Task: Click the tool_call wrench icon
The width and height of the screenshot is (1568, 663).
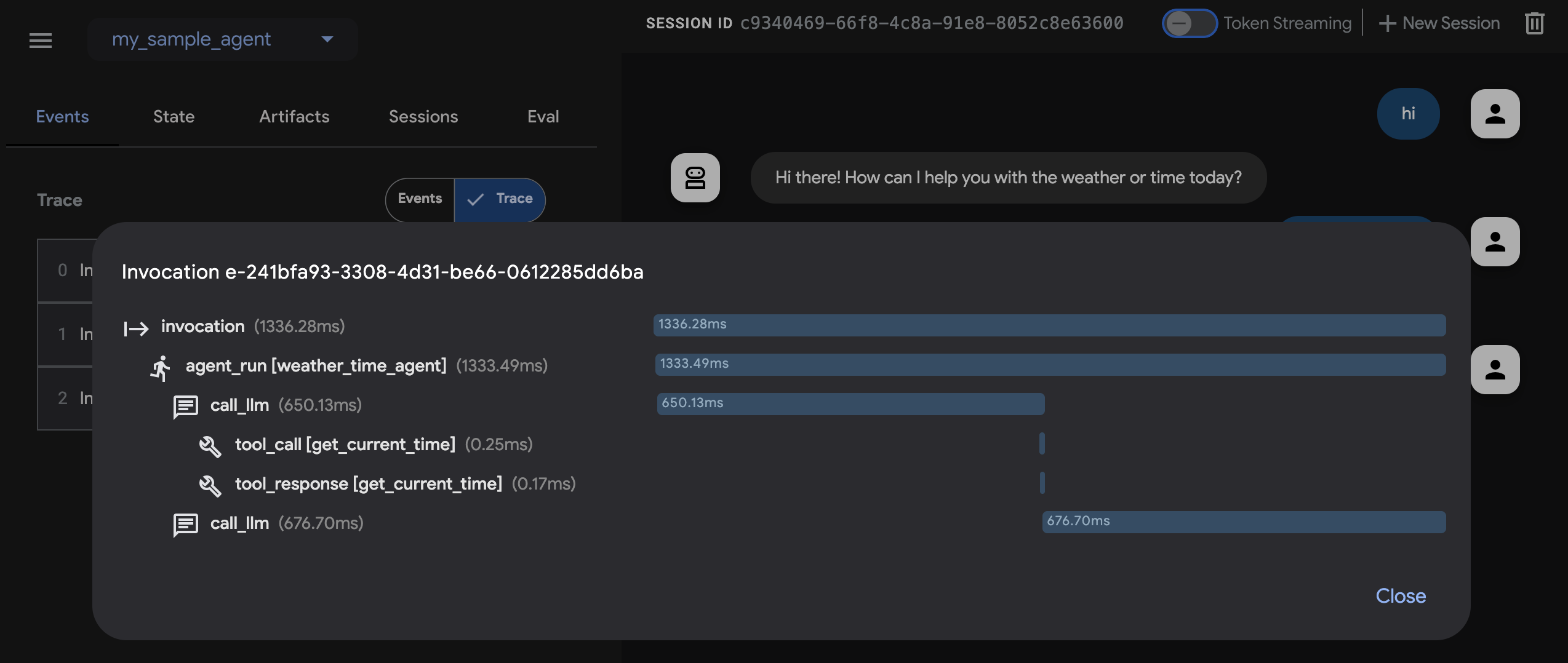Action: [x=211, y=445]
